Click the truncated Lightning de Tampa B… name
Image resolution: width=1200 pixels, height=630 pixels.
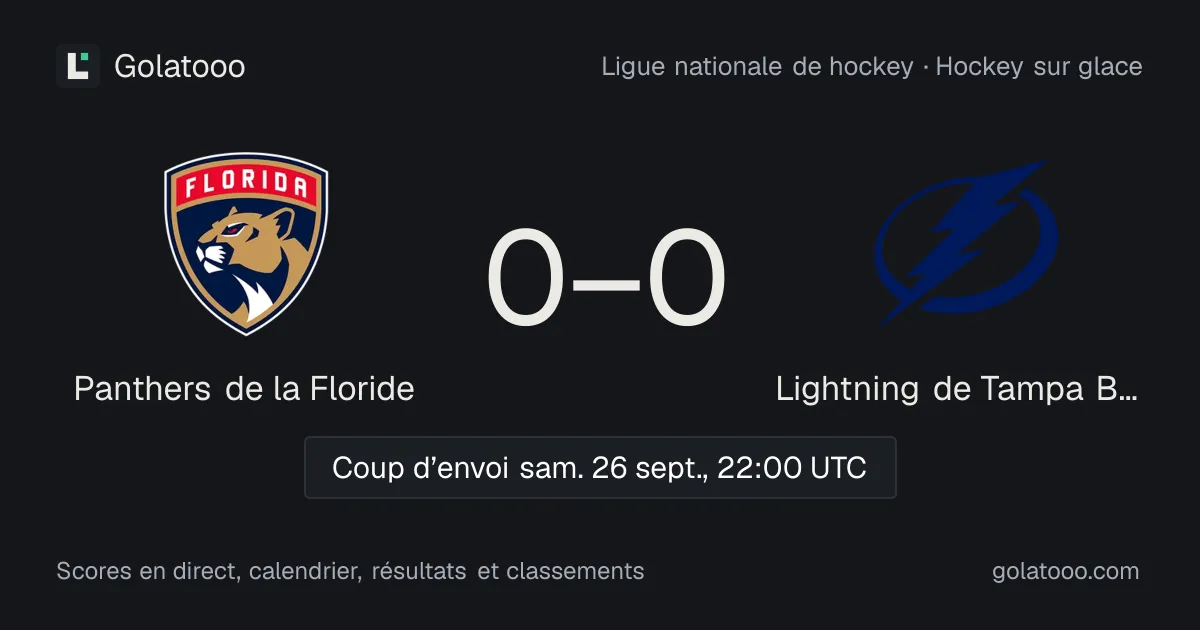pyautogui.click(x=957, y=388)
